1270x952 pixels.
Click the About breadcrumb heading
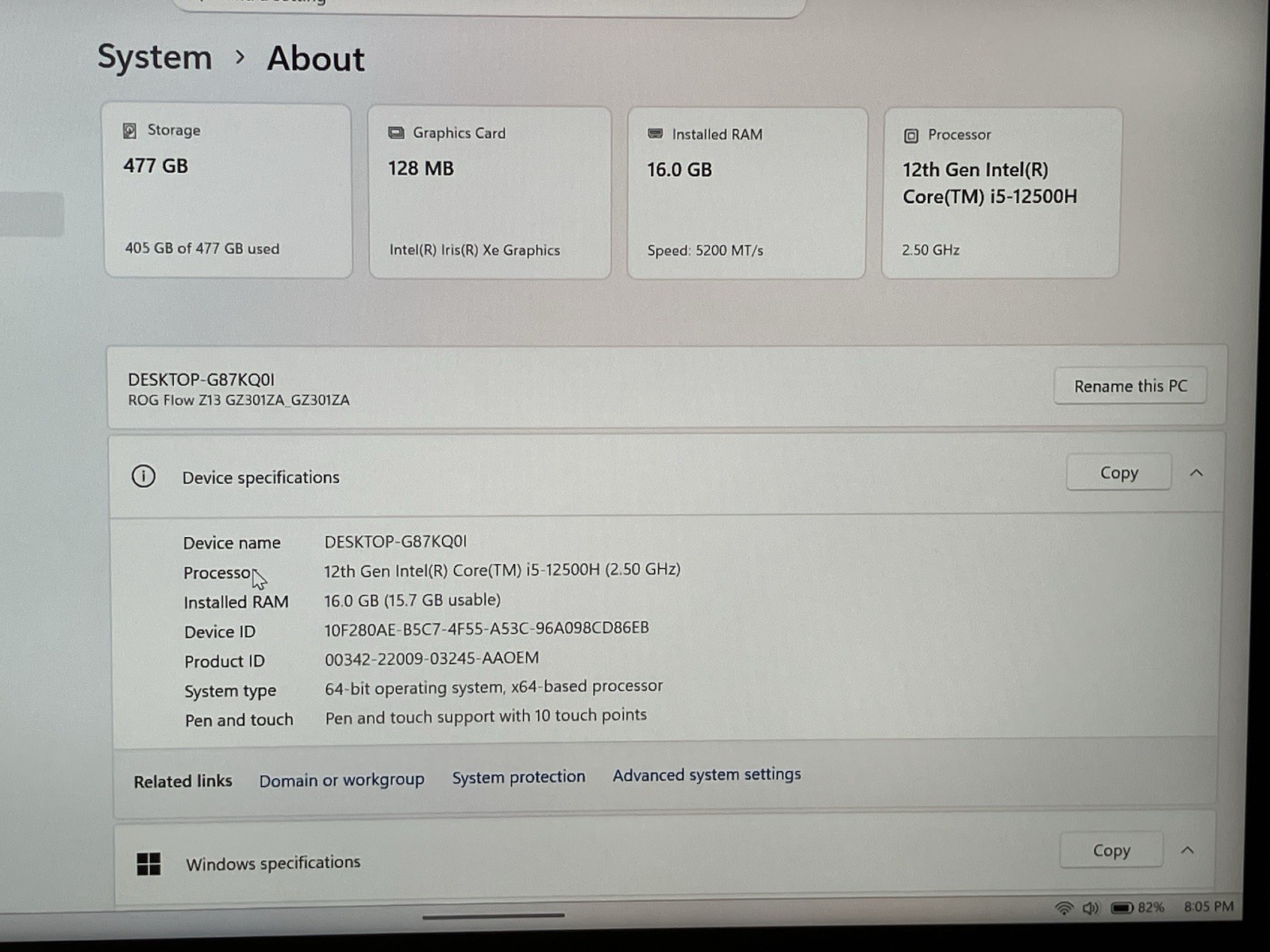[316, 59]
